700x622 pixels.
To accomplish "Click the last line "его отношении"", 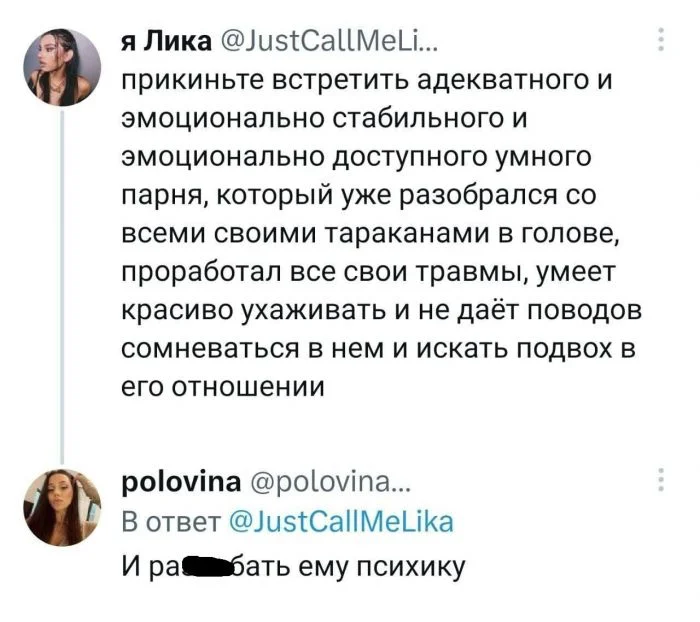I will point(223,385).
